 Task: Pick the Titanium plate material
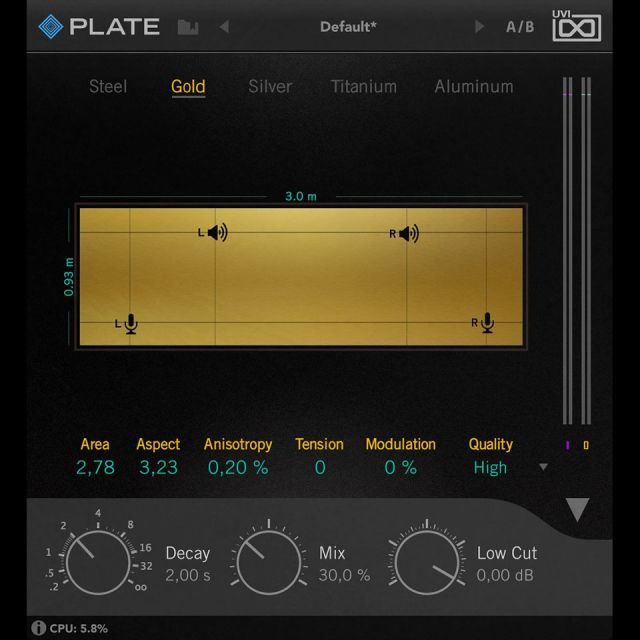pos(364,87)
